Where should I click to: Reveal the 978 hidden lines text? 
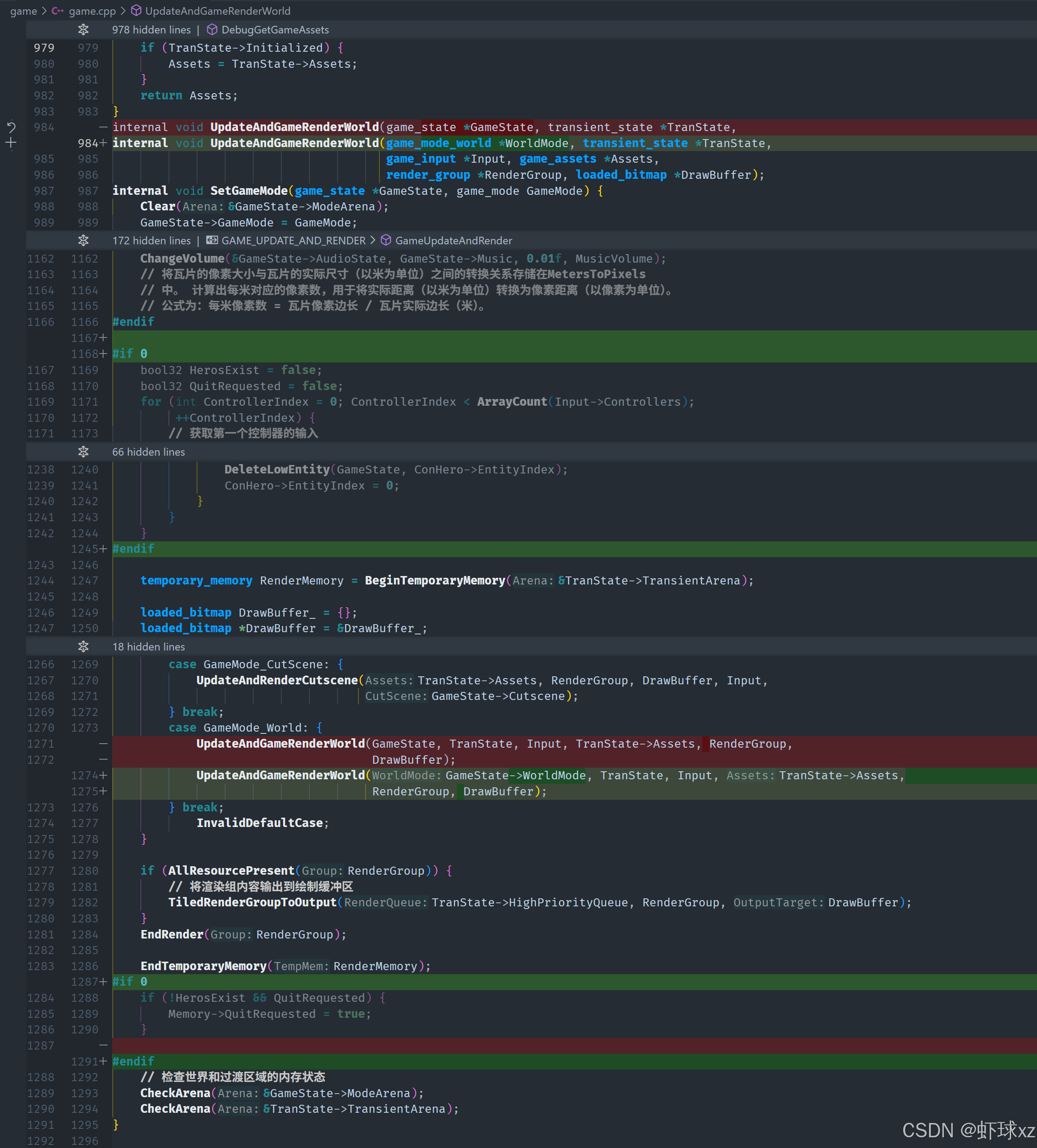coord(151,29)
